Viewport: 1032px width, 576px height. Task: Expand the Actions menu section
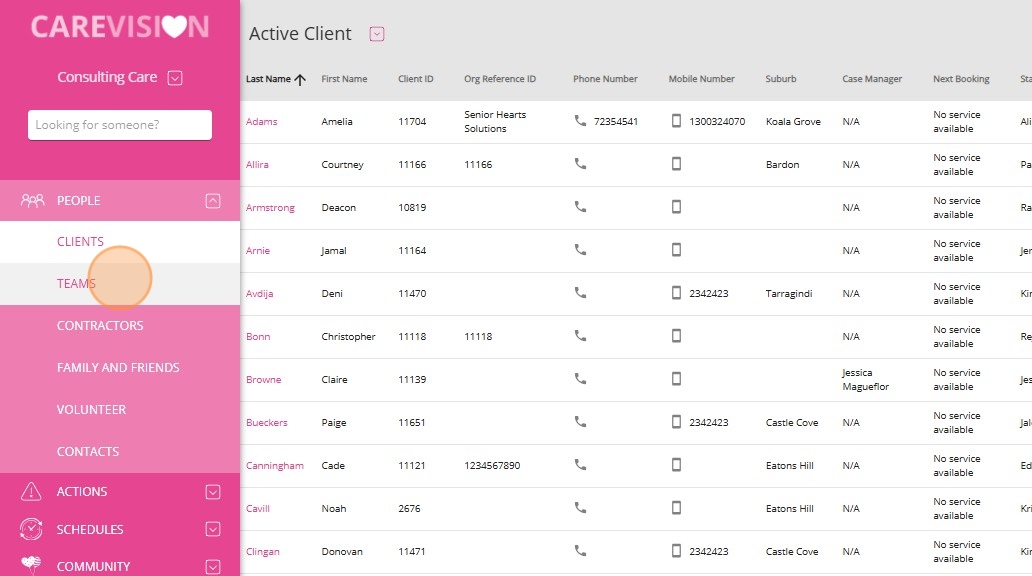(213, 492)
